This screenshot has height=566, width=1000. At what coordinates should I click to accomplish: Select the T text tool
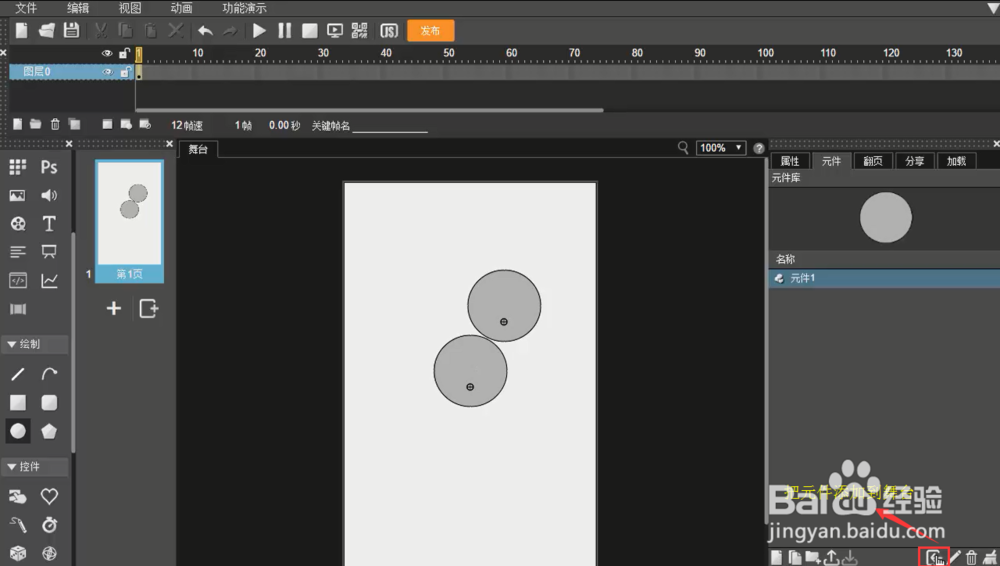coord(49,223)
